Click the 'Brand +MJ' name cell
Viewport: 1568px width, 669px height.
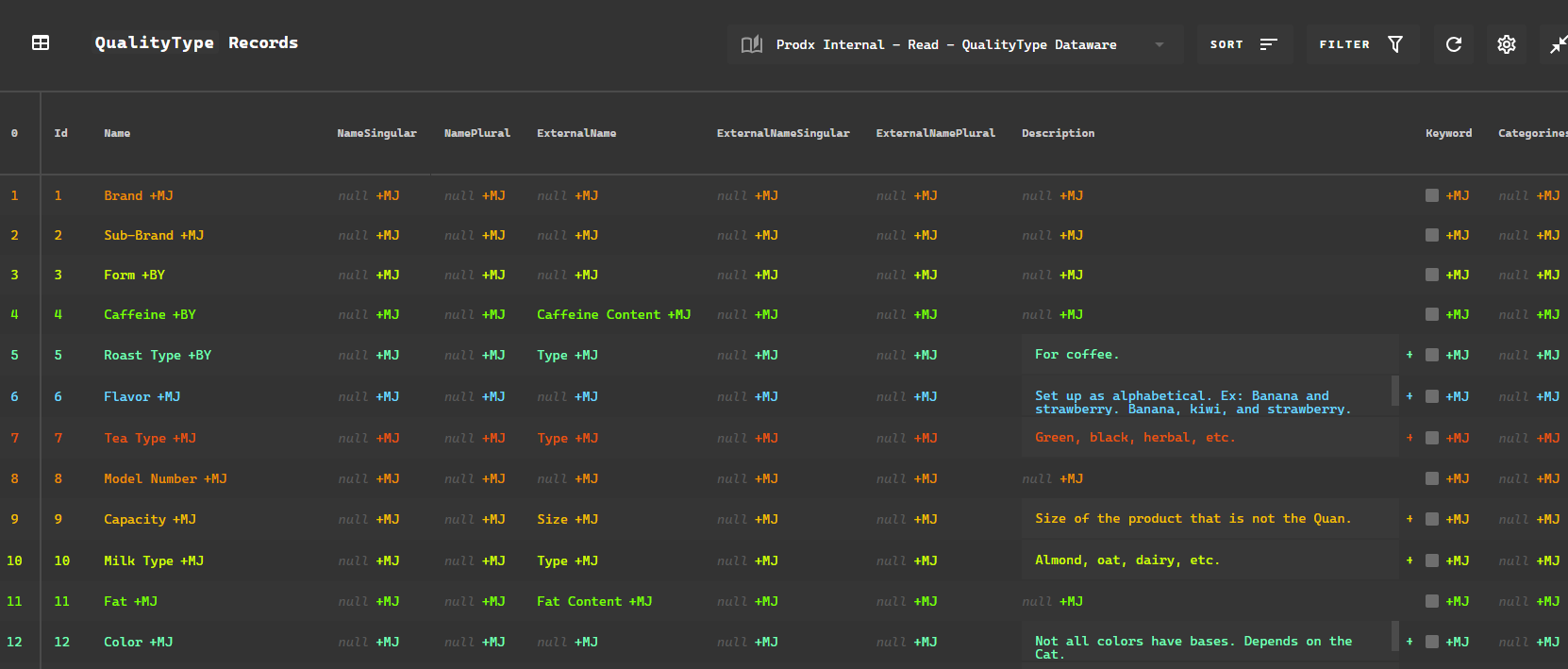coord(139,195)
